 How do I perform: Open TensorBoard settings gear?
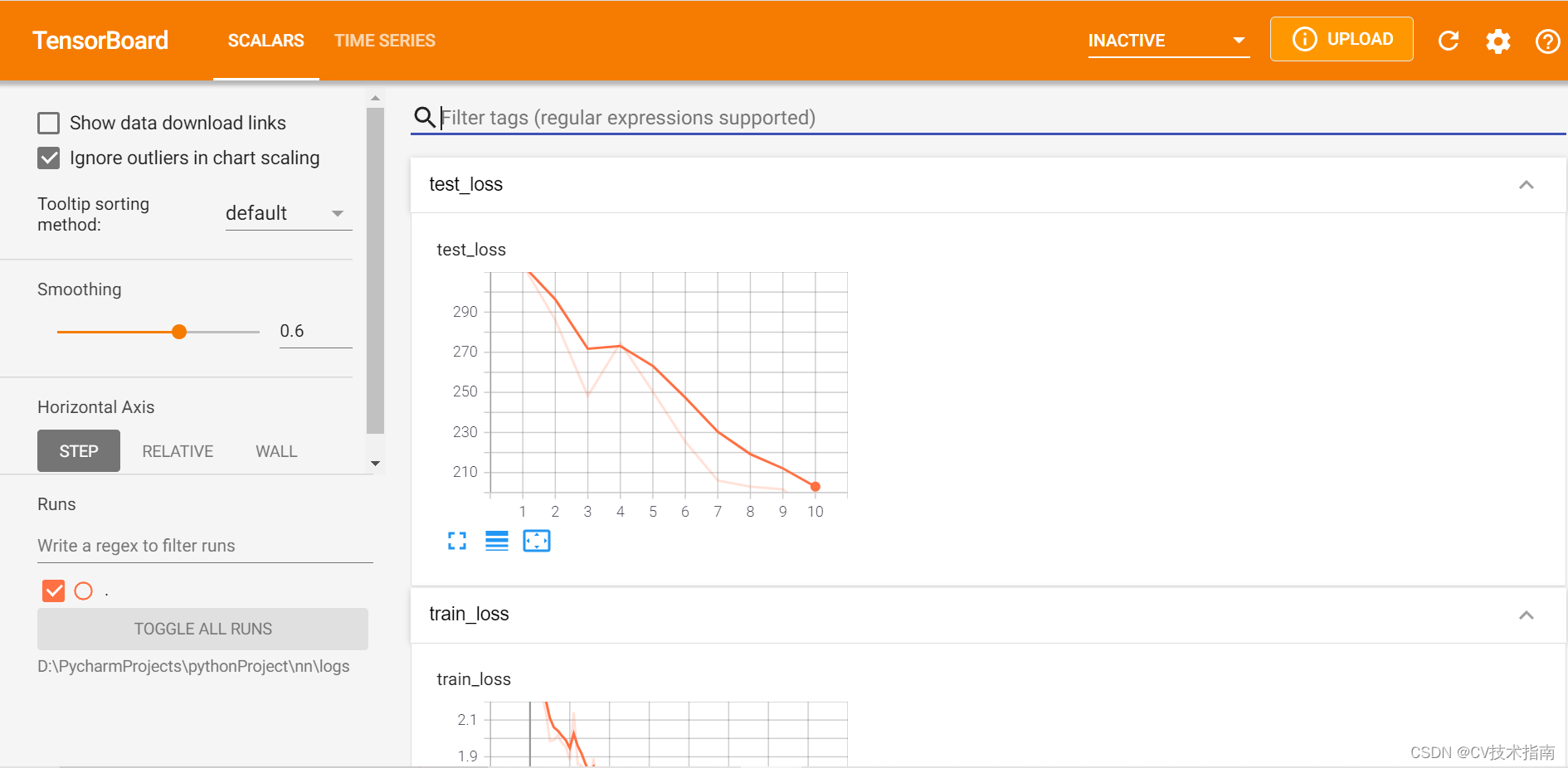point(1497,40)
